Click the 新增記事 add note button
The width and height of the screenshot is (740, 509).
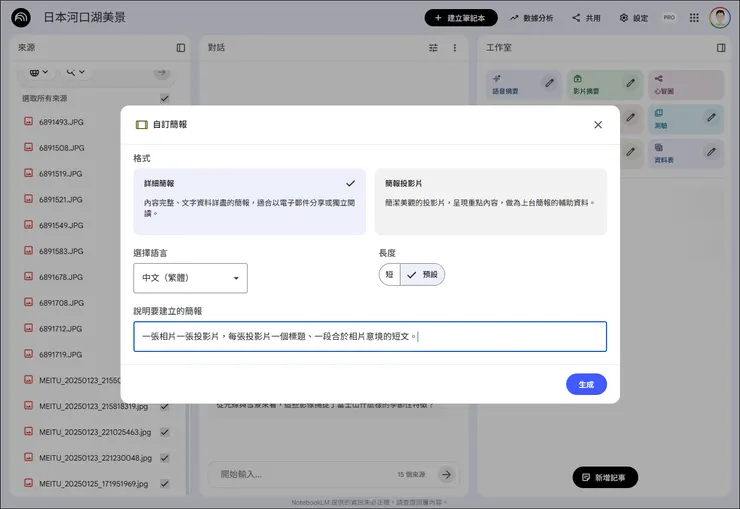605,477
